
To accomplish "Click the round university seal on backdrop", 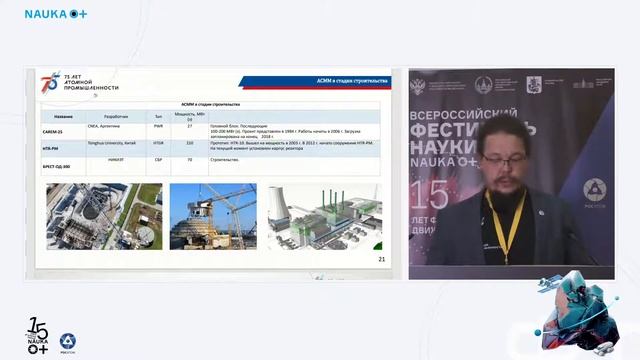I will [x=483, y=85].
